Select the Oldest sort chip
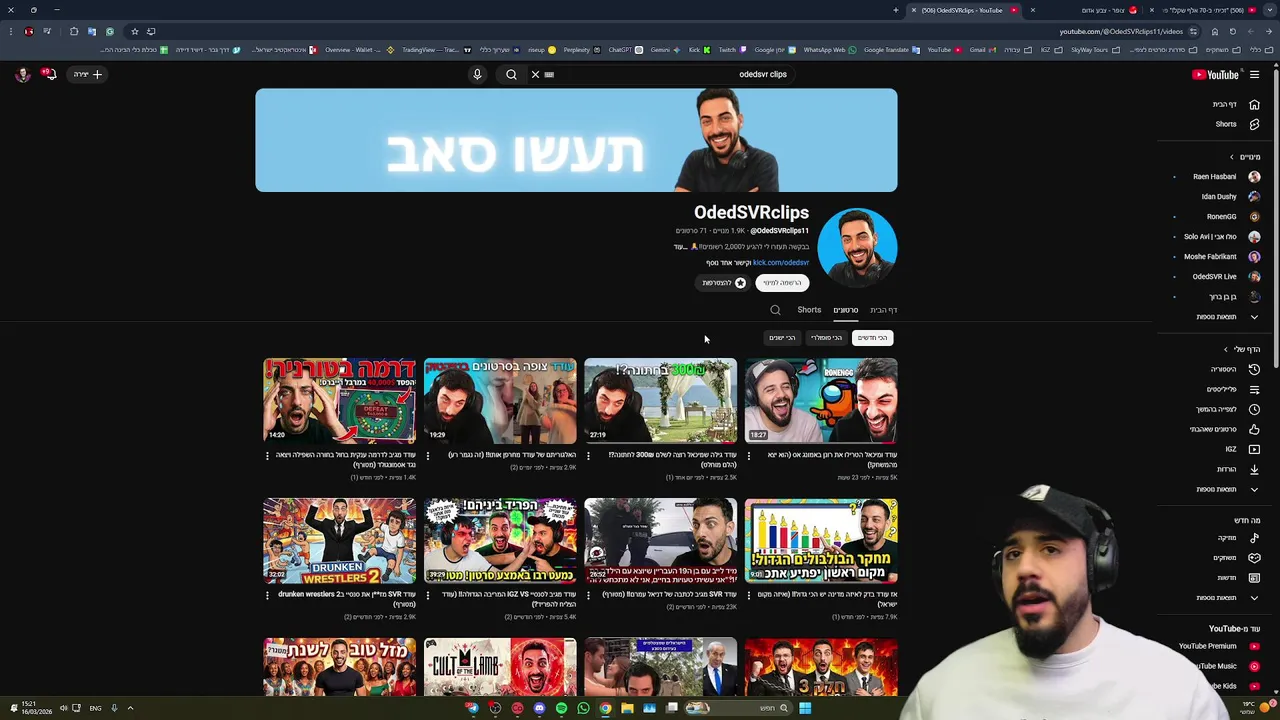 click(x=782, y=338)
